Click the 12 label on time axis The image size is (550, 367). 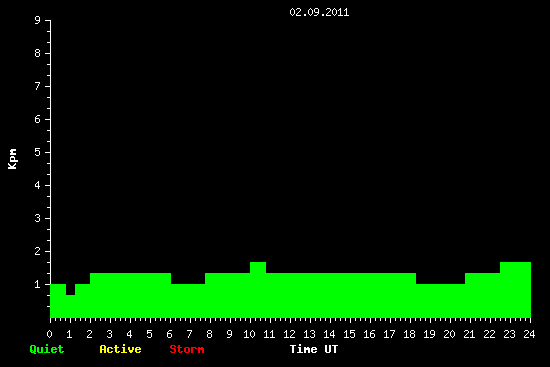(x=289, y=334)
